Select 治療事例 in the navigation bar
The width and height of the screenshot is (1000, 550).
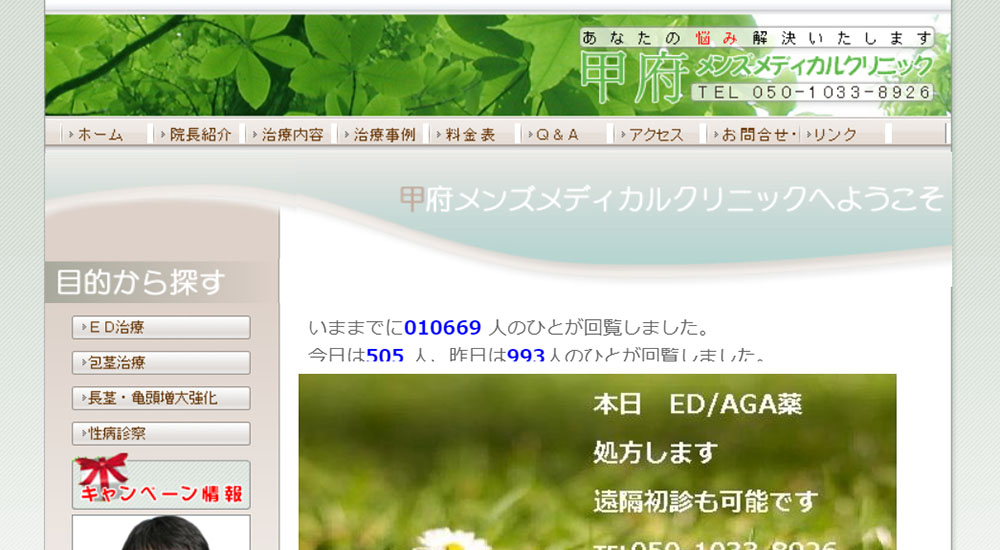coord(382,135)
